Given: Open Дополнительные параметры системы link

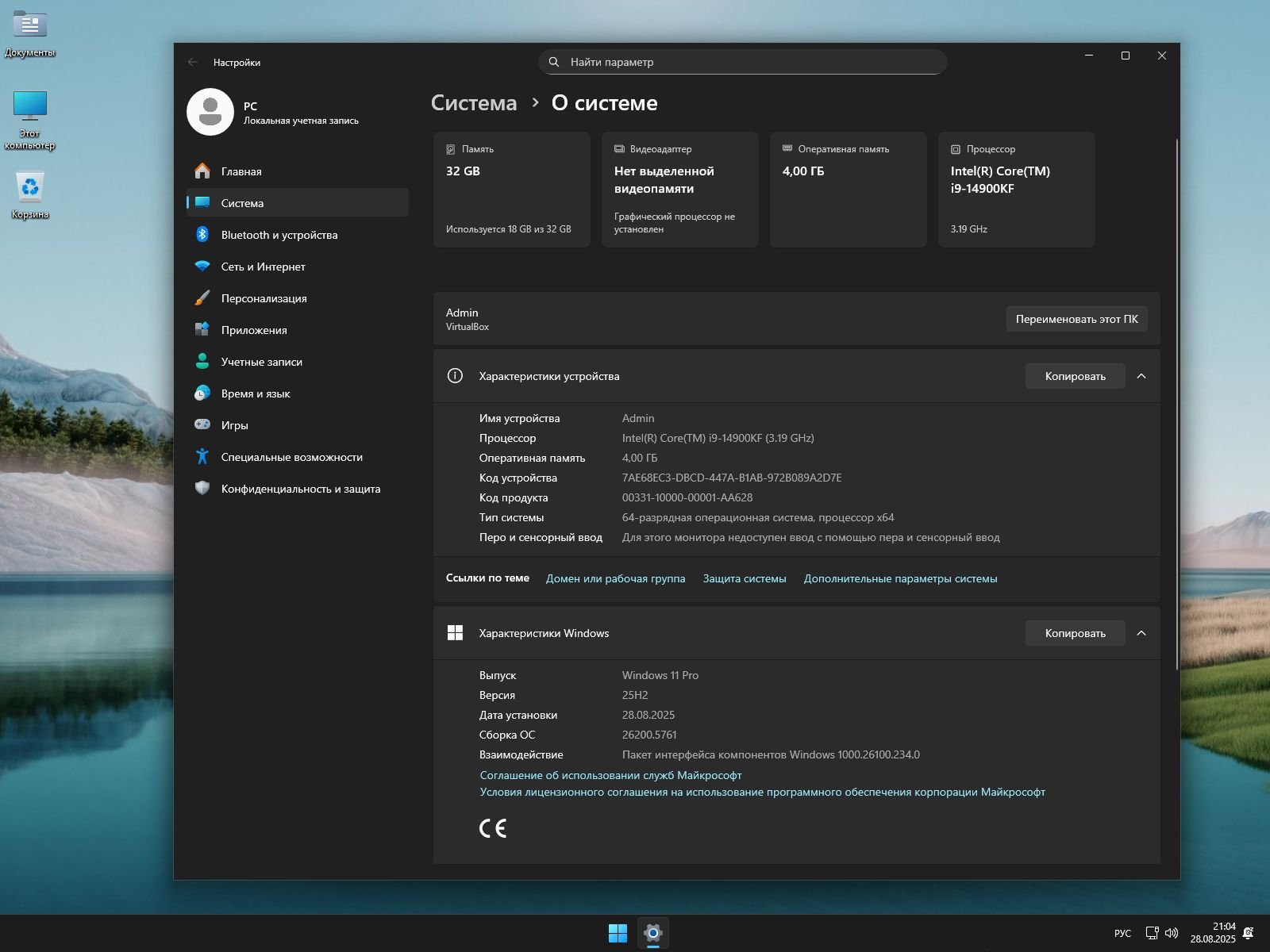Looking at the screenshot, I should (901, 578).
